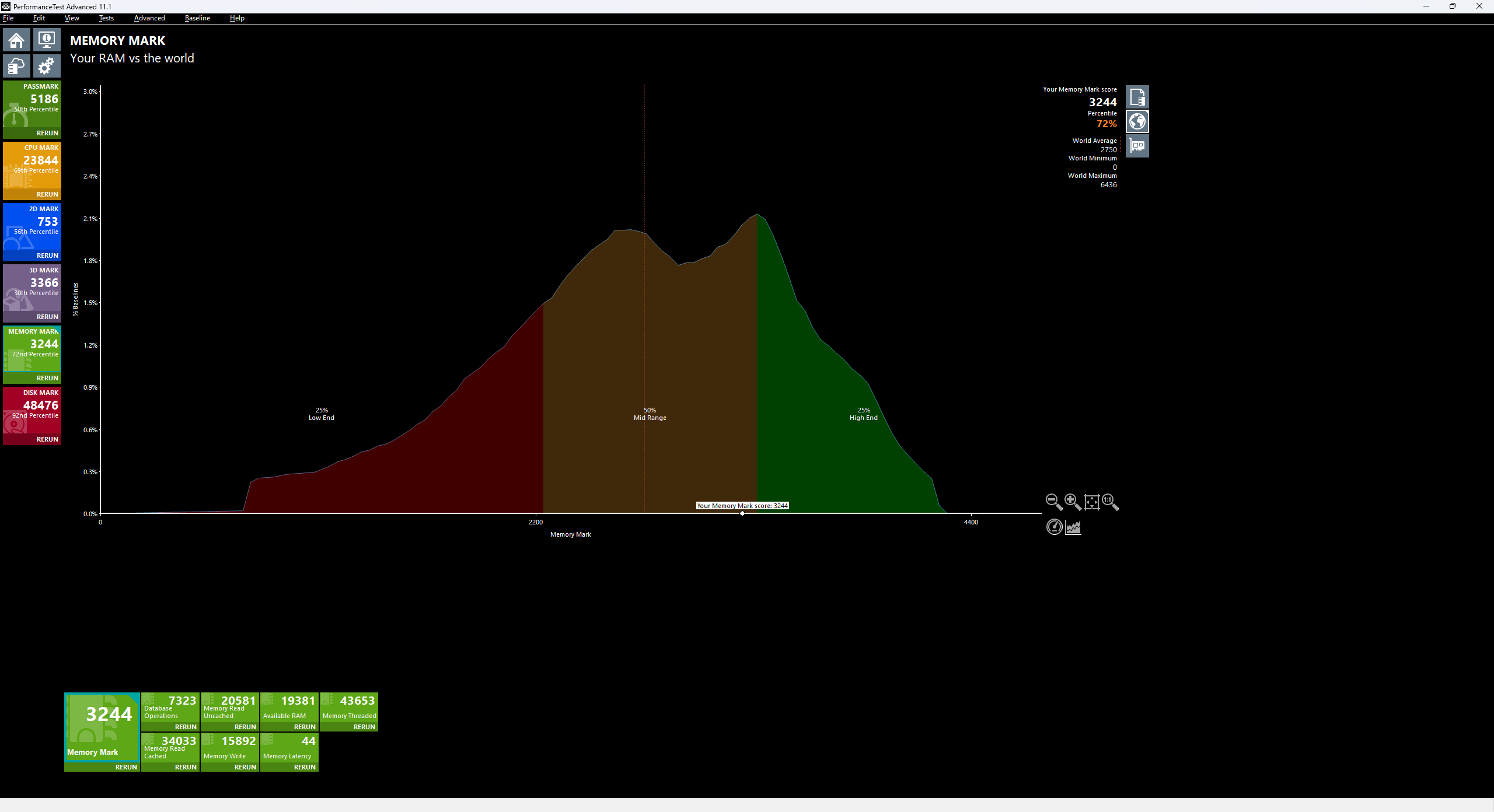Click the score marker on chart axis
This screenshot has width=1494, height=812.
(x=742, y=513)
